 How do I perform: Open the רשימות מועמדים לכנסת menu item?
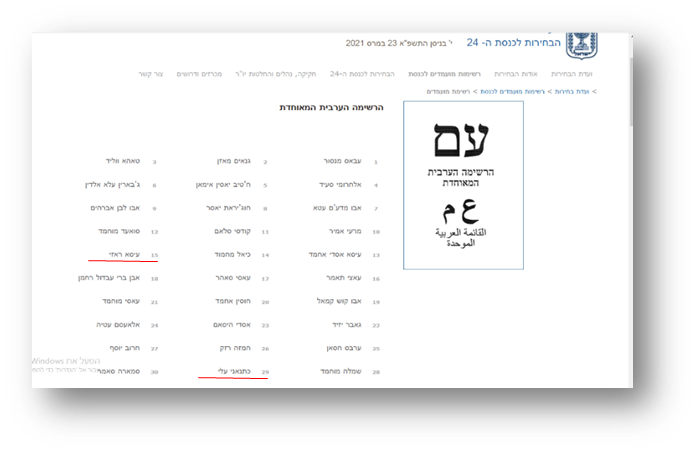(x=444, y=74)
